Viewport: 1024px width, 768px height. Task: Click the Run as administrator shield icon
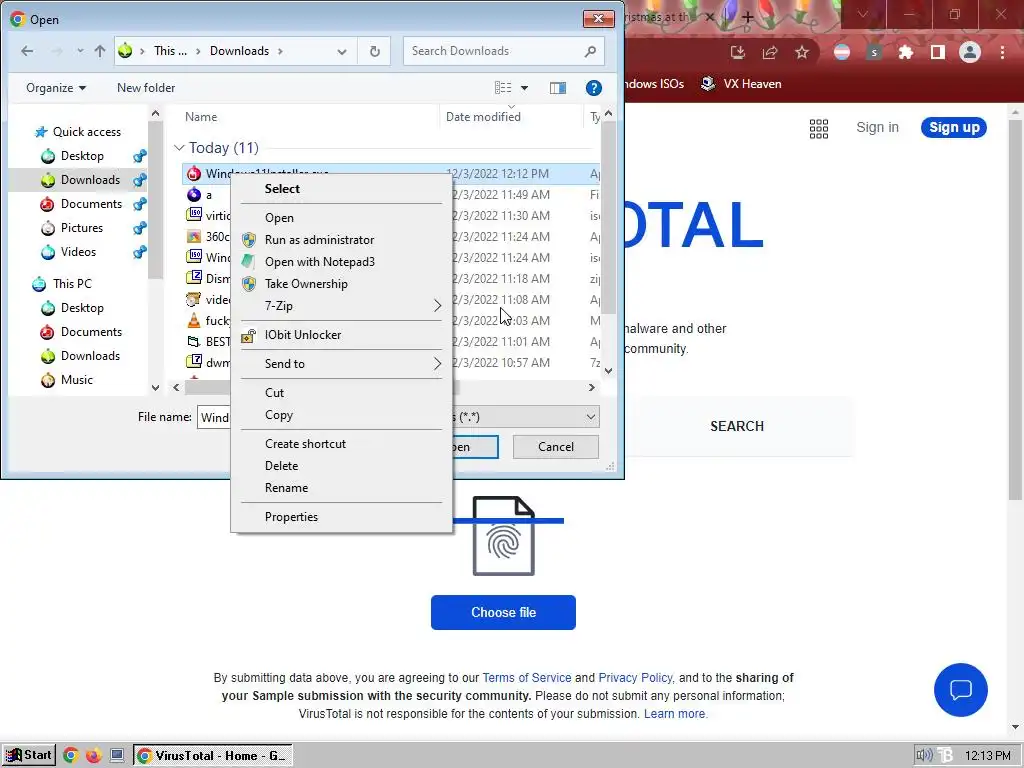[249, 240]
